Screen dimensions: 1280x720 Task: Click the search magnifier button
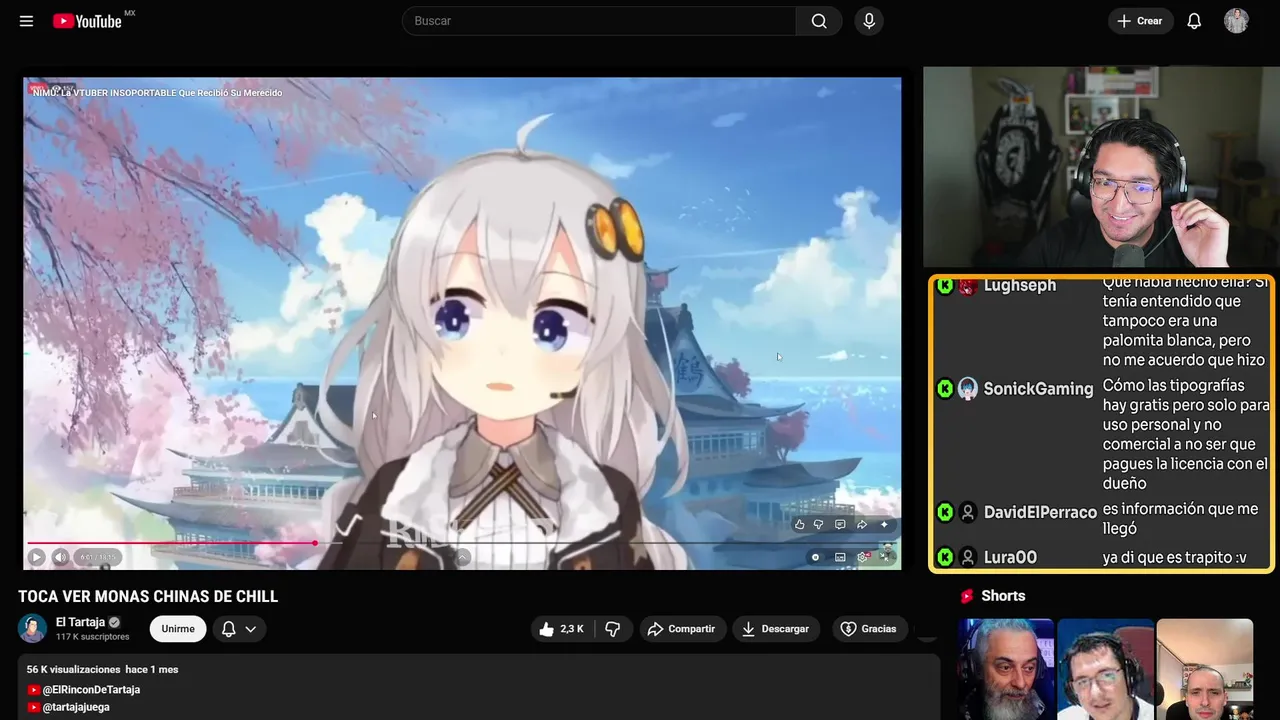tap(819, 21)
